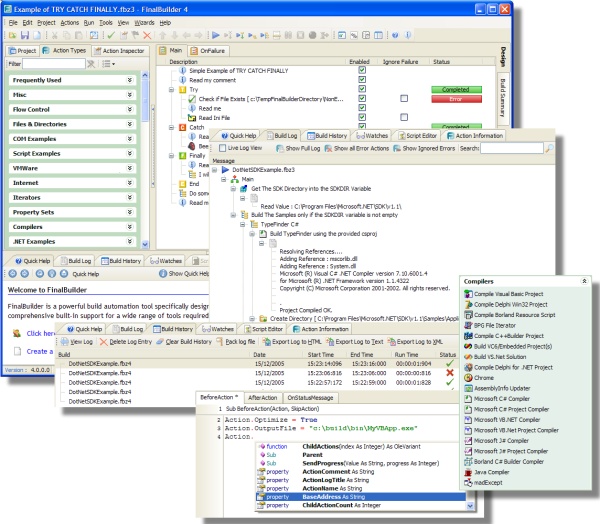Click Delete Log Entry in Build History toolbar
The image size is (600, 524).
point(126,342)
